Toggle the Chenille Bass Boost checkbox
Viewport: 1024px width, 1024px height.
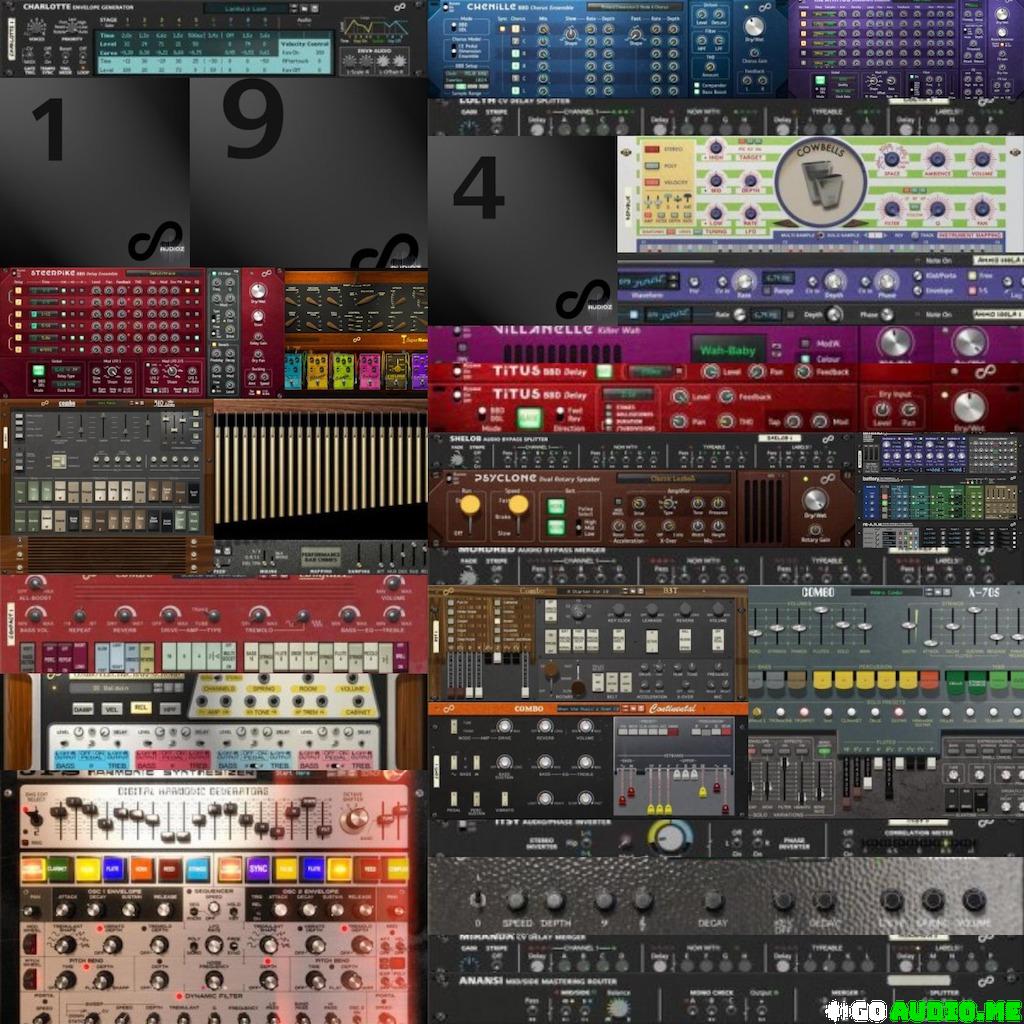click(x=699, y=92)
